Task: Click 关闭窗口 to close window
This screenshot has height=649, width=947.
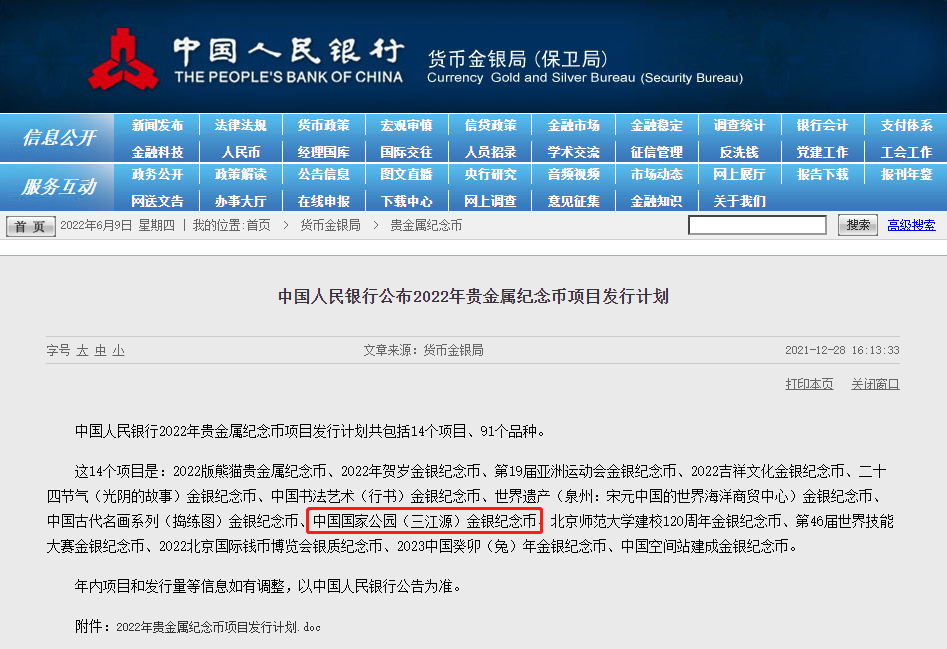Action: (x=875, y=384)
